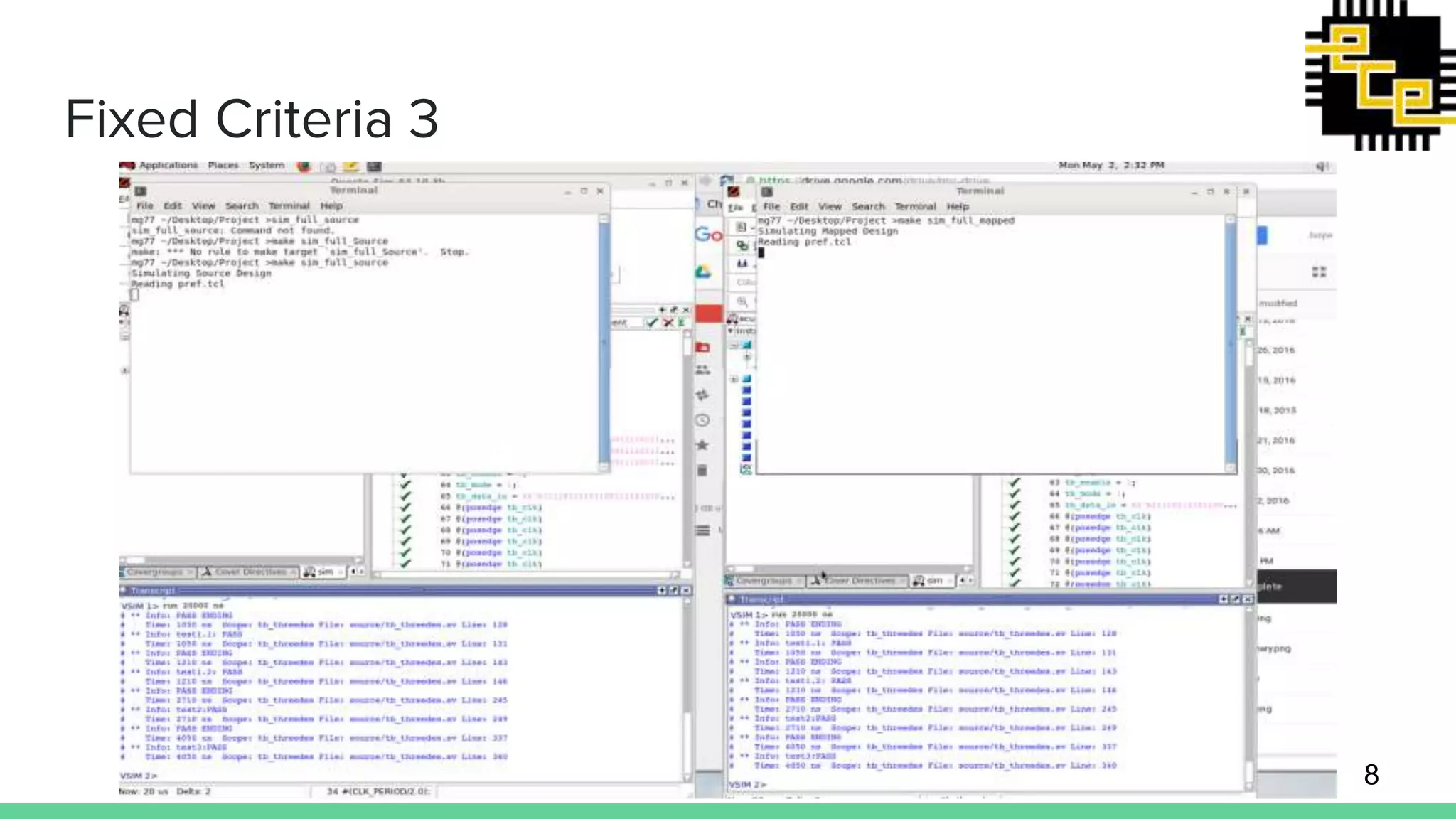1456x819 pixels.
Task: Click the star Starred icon in Drive sidebar
Action: point(702,445)
